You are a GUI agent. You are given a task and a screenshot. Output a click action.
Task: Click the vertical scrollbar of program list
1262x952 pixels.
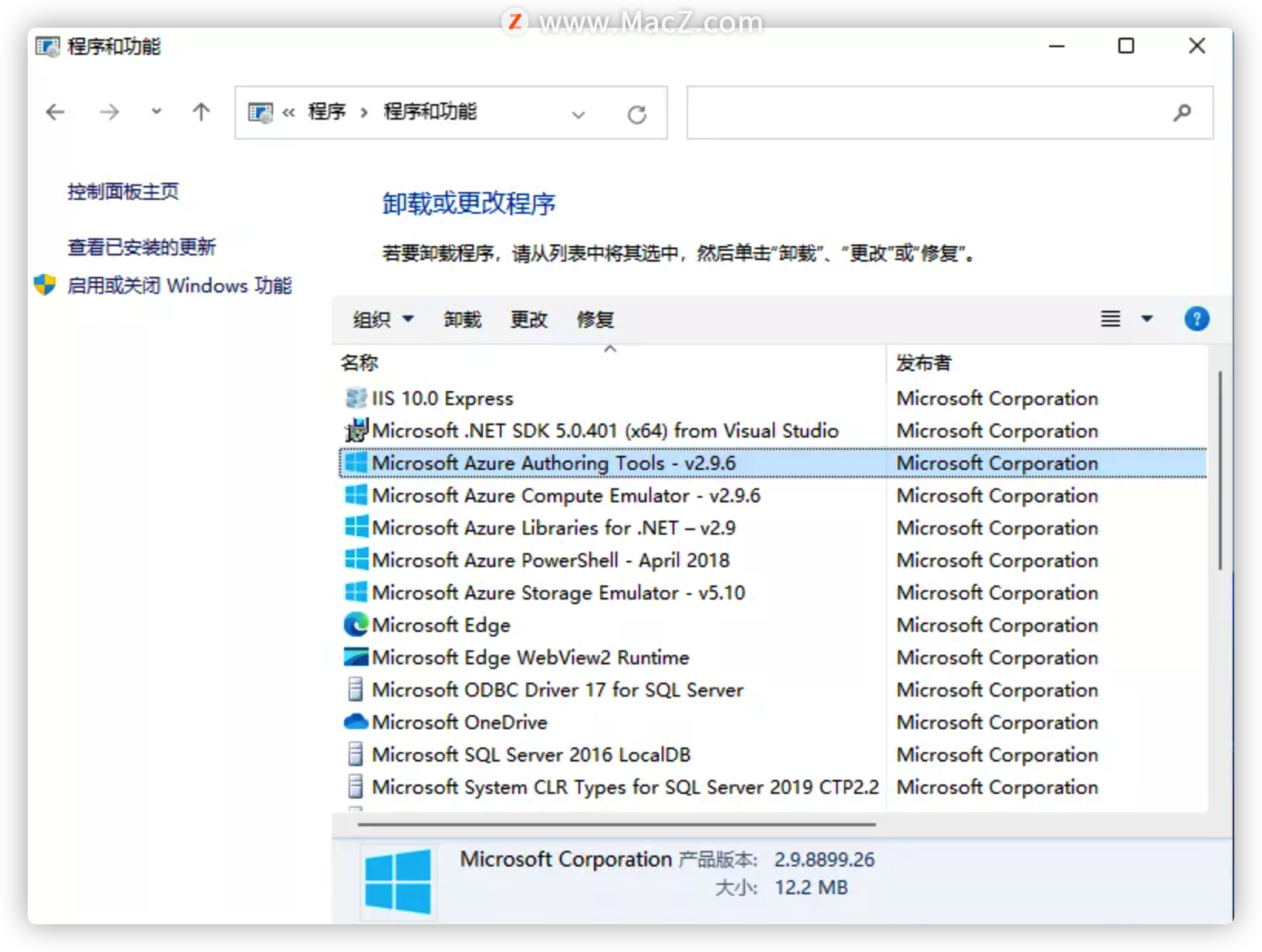click(x=1220, y=471)
